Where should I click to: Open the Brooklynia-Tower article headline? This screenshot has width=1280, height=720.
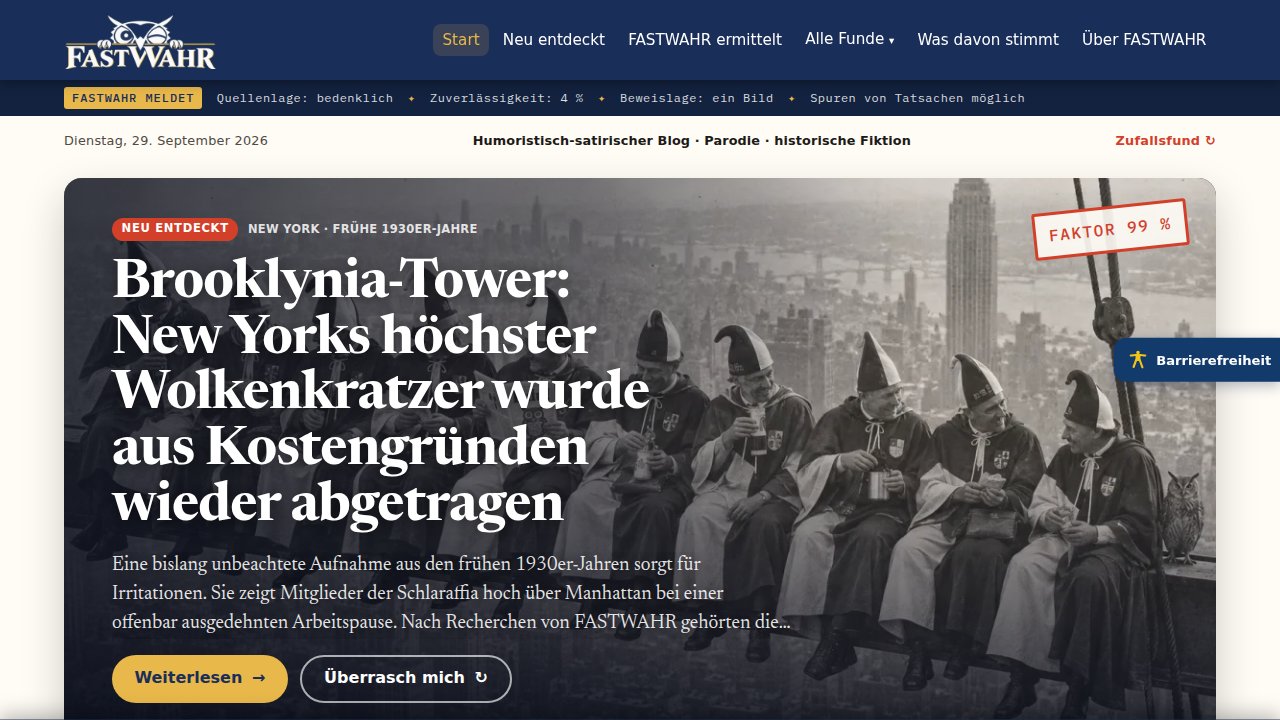tap(381, 389)
